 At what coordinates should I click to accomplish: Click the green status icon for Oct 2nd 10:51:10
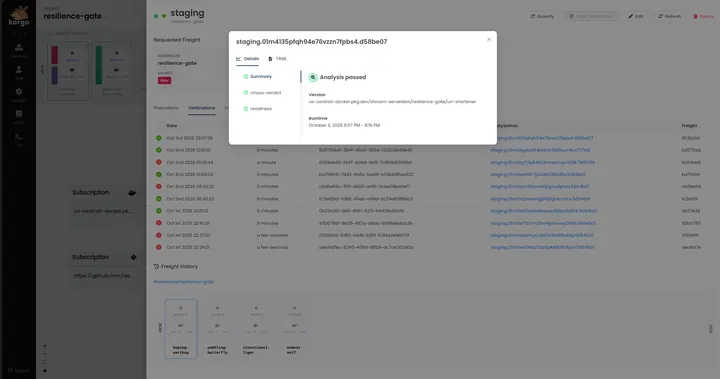158,150
